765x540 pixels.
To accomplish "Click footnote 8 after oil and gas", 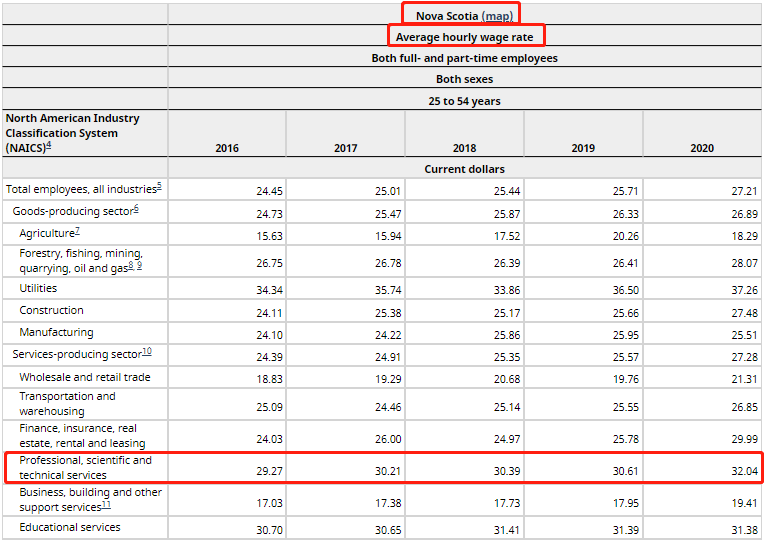I will (130, 265).
